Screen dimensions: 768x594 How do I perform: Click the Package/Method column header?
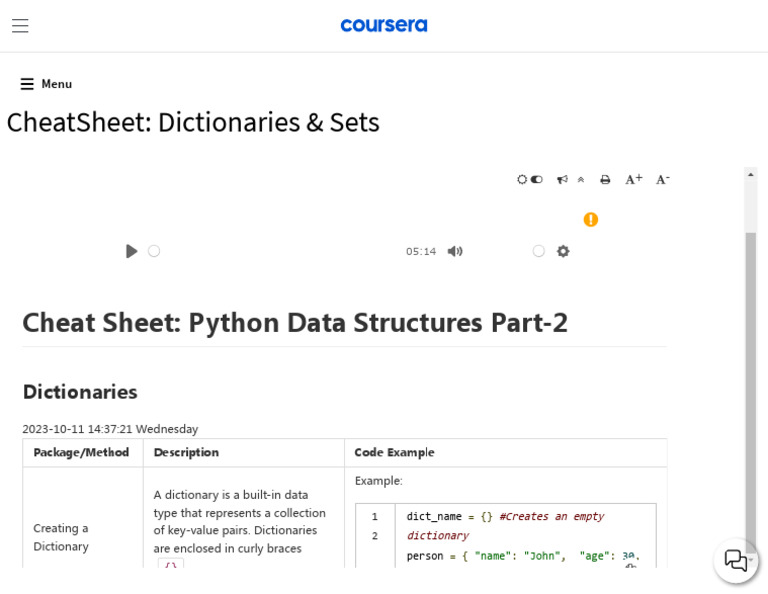[81, 453]
